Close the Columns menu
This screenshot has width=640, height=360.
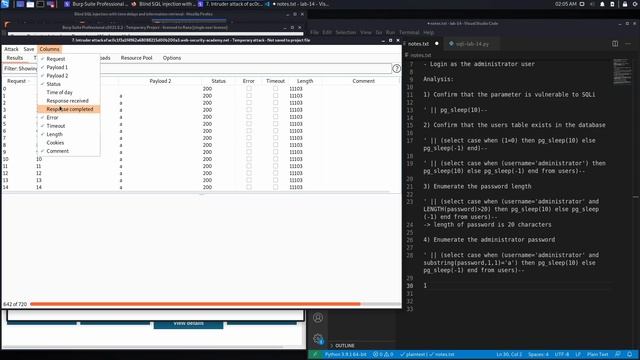(x=49, y=49)
